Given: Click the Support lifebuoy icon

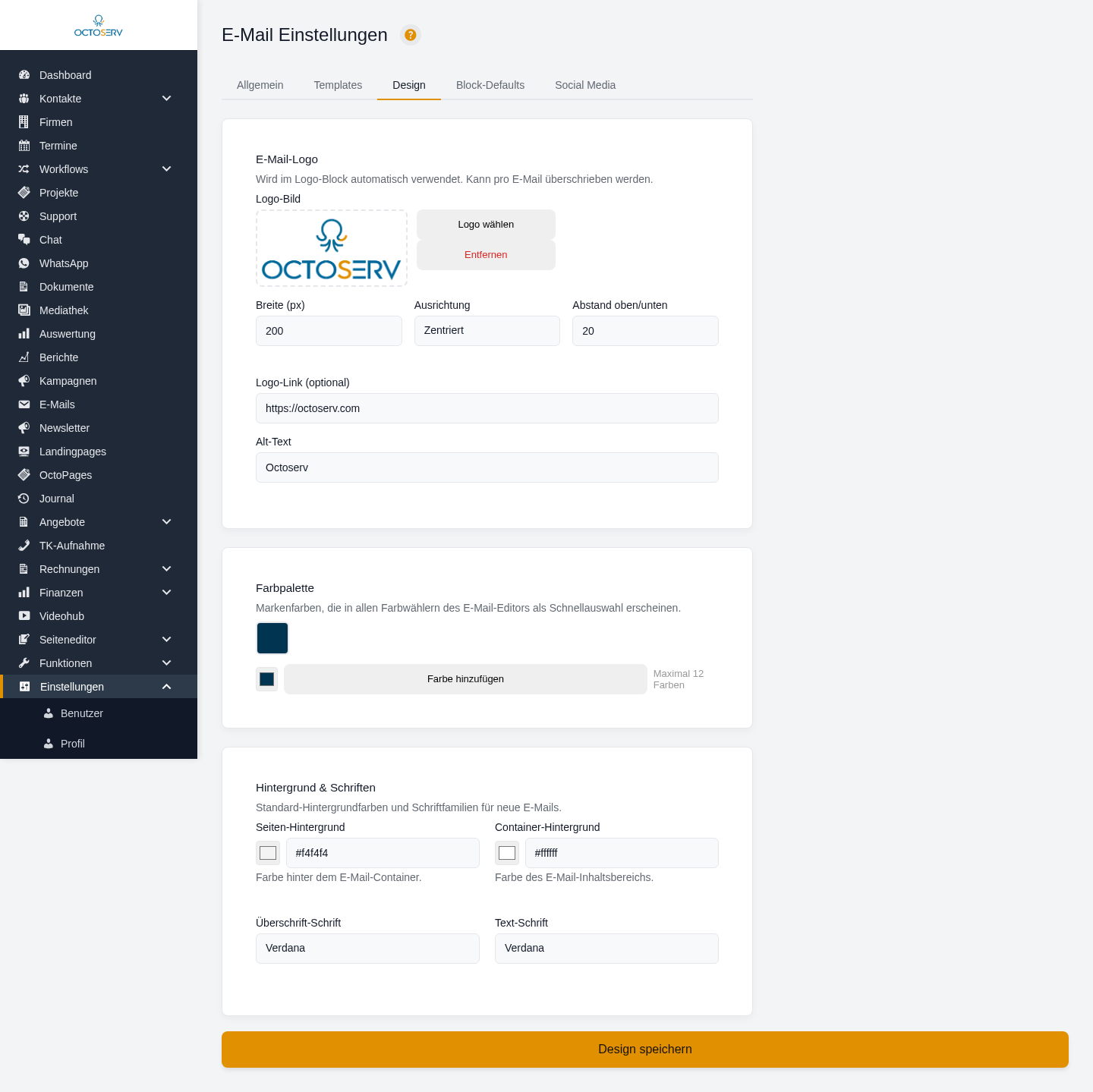Looking at the screenshot, I should click(24, 216).
